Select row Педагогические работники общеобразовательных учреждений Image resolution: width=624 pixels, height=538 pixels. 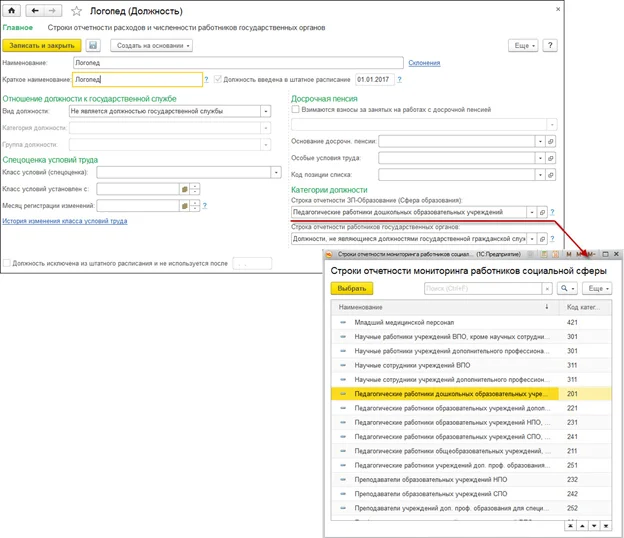point(471,451)
